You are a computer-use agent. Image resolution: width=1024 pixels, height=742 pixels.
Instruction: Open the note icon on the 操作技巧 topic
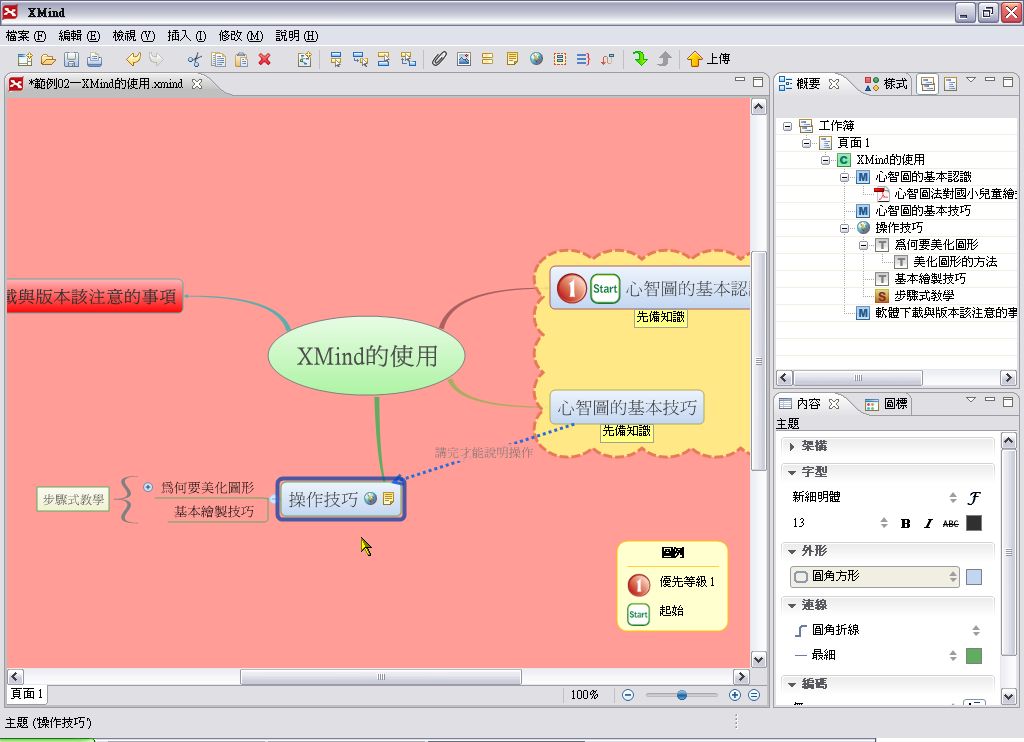[x=389, y=498]
